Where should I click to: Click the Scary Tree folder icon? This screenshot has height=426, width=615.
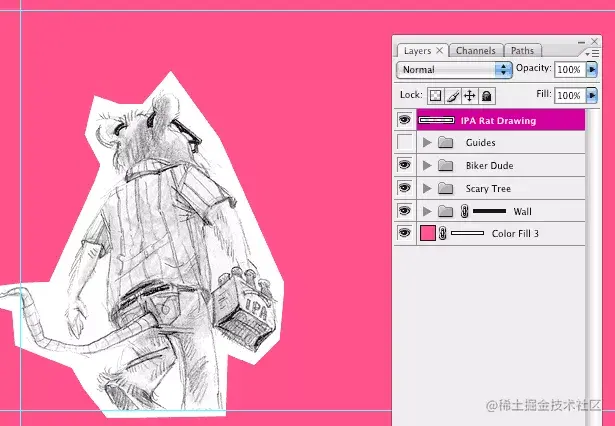[x=445, y=188]
